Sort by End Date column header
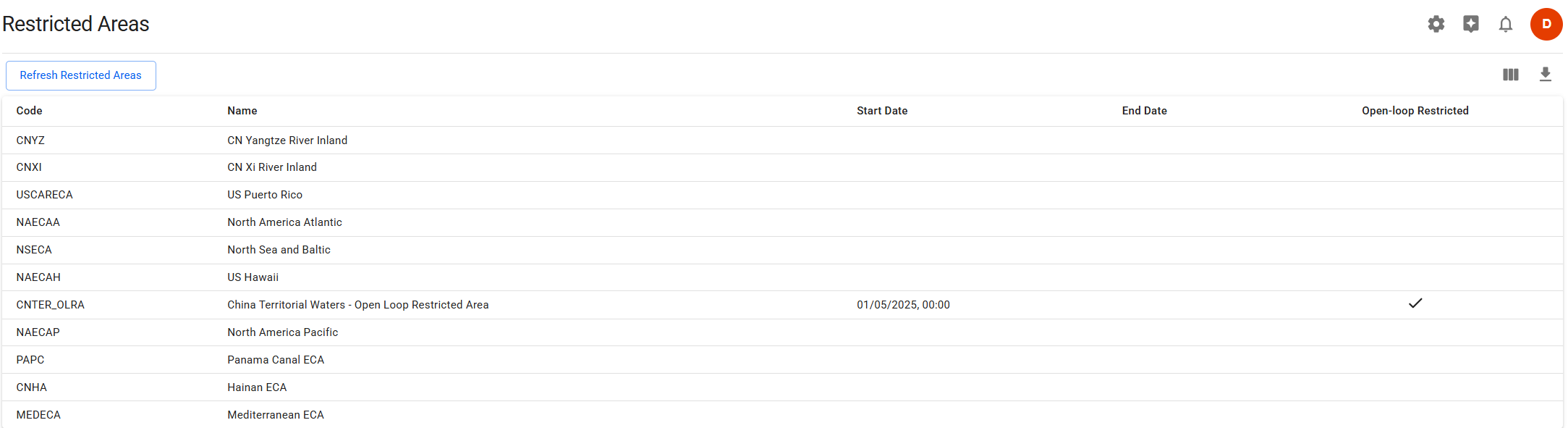This screenshot has width=1568, height=428. coord(1144,111)
